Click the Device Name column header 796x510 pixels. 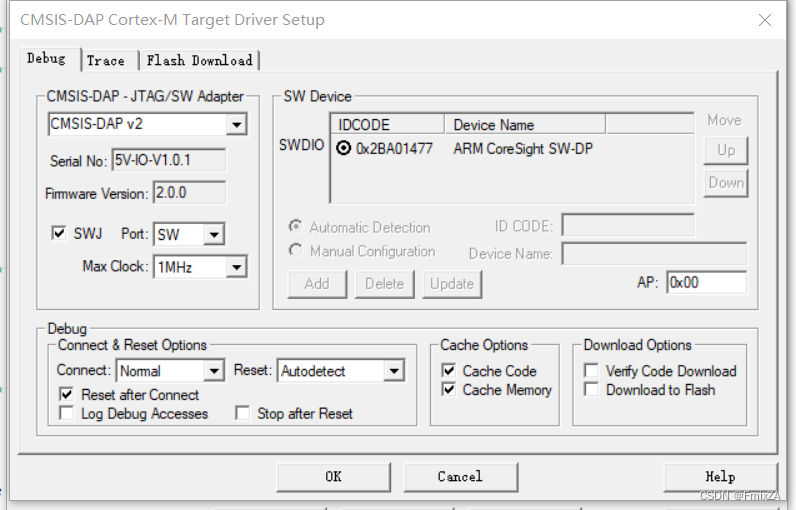[x=525, y=125]
